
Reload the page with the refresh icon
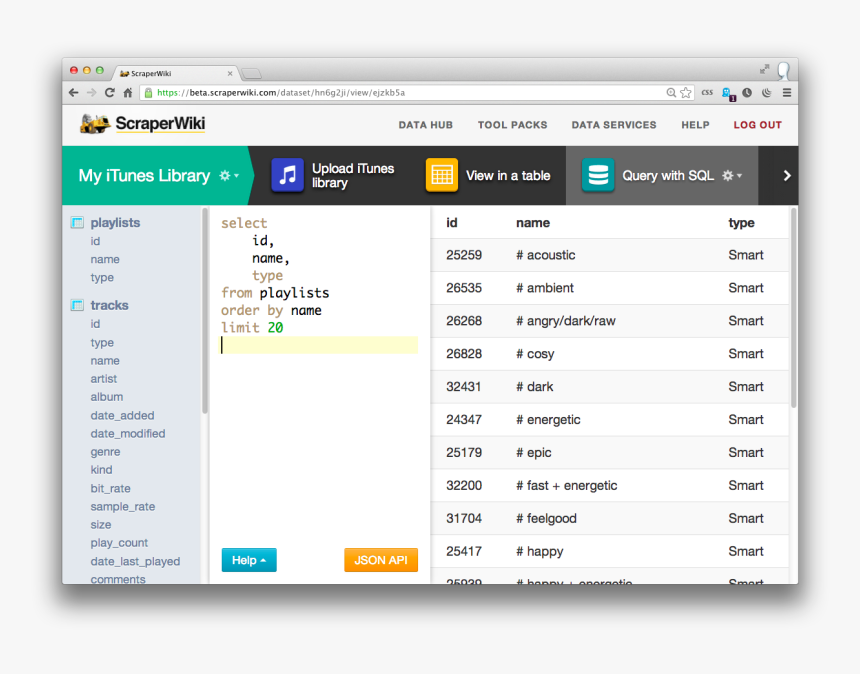[x=110, y=93]
